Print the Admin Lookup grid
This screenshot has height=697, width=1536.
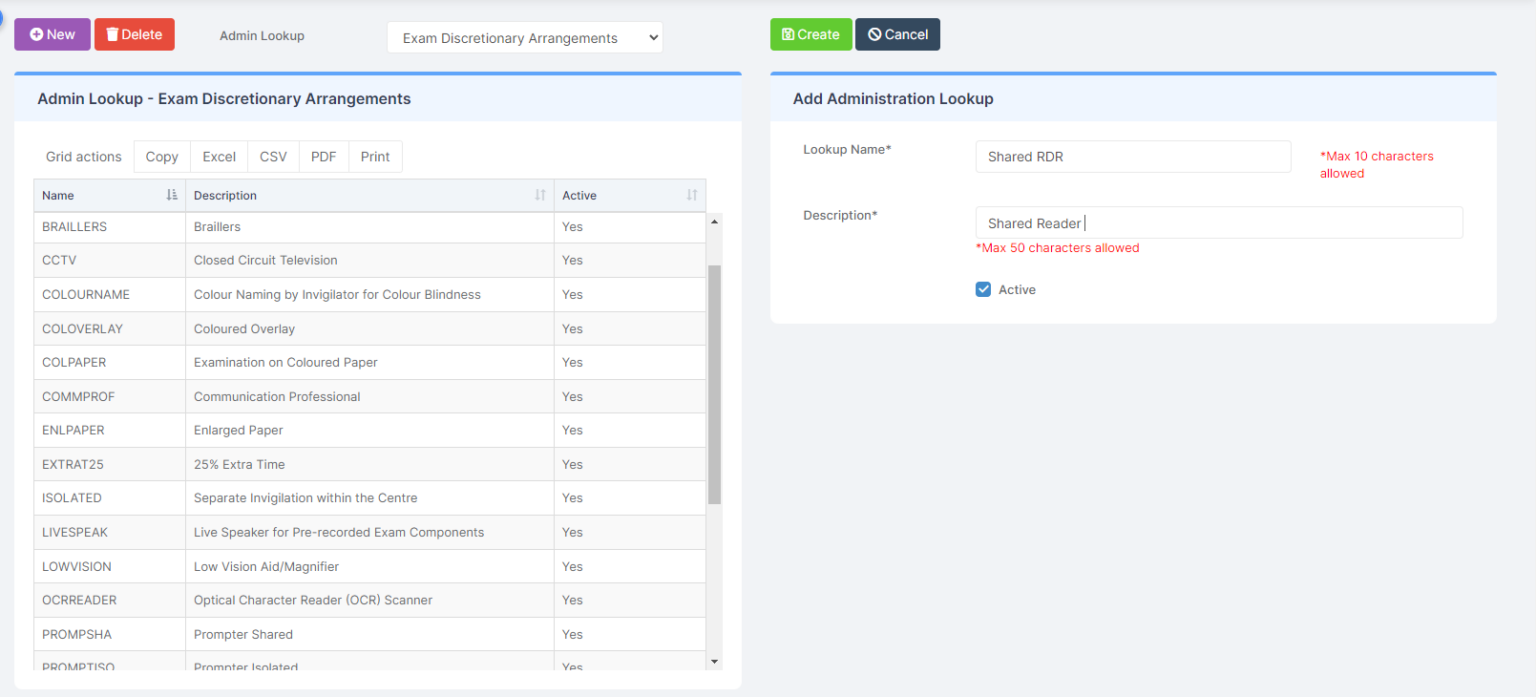(x=375, y=156)
